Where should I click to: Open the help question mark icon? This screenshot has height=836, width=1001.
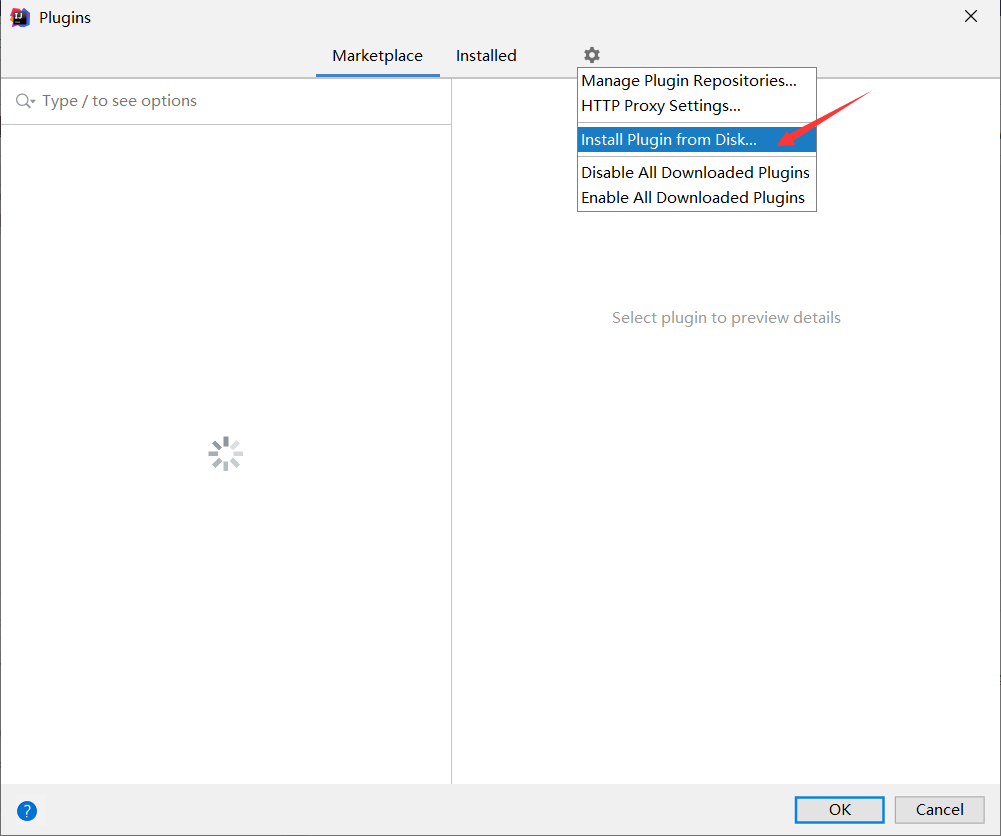27,810
